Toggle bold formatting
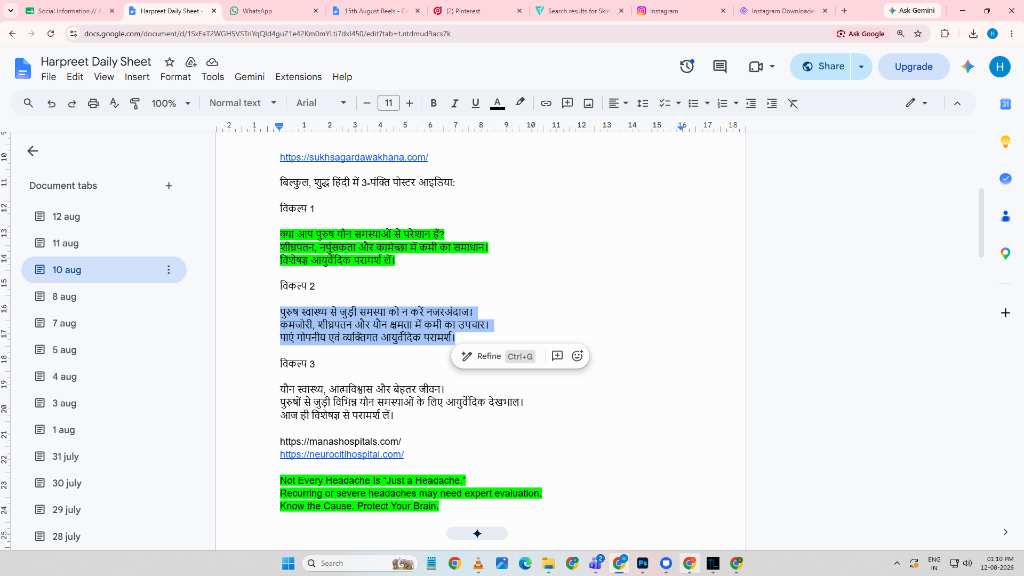1024x576 pixels. click(x=433, y=103)
